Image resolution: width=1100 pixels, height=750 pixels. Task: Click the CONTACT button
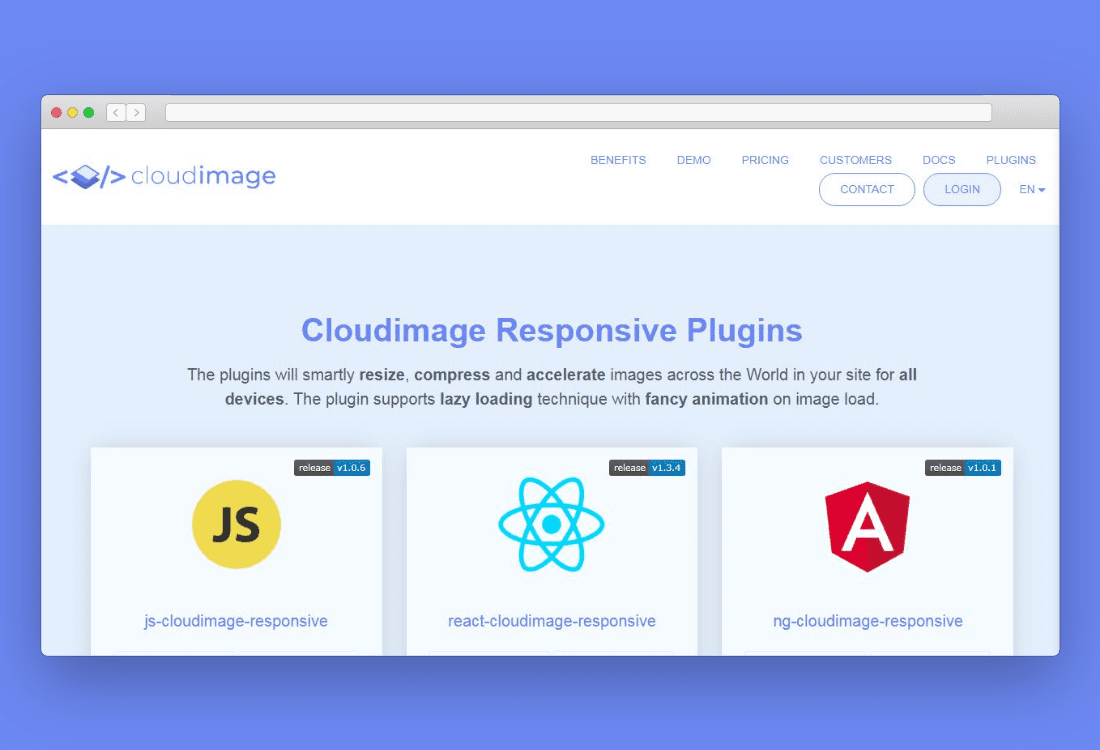tap(866, 189)
